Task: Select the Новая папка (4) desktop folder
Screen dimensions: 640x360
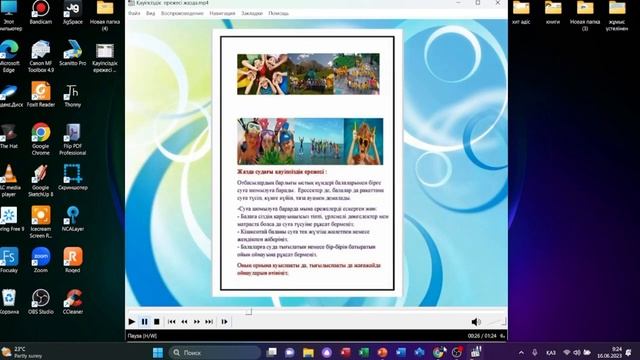Action: pos(105,16)
